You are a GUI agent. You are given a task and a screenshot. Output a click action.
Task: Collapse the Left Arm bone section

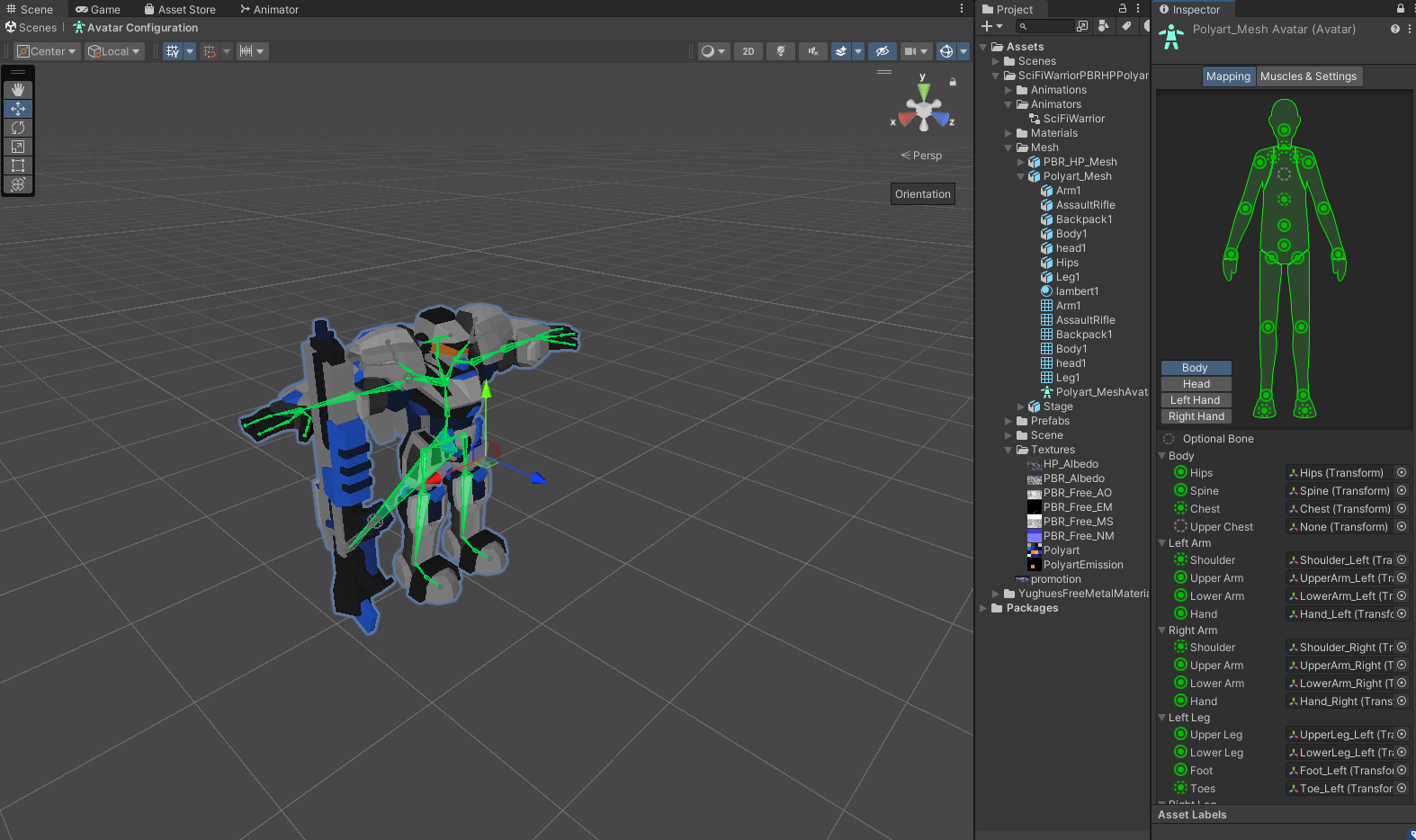1161,543
